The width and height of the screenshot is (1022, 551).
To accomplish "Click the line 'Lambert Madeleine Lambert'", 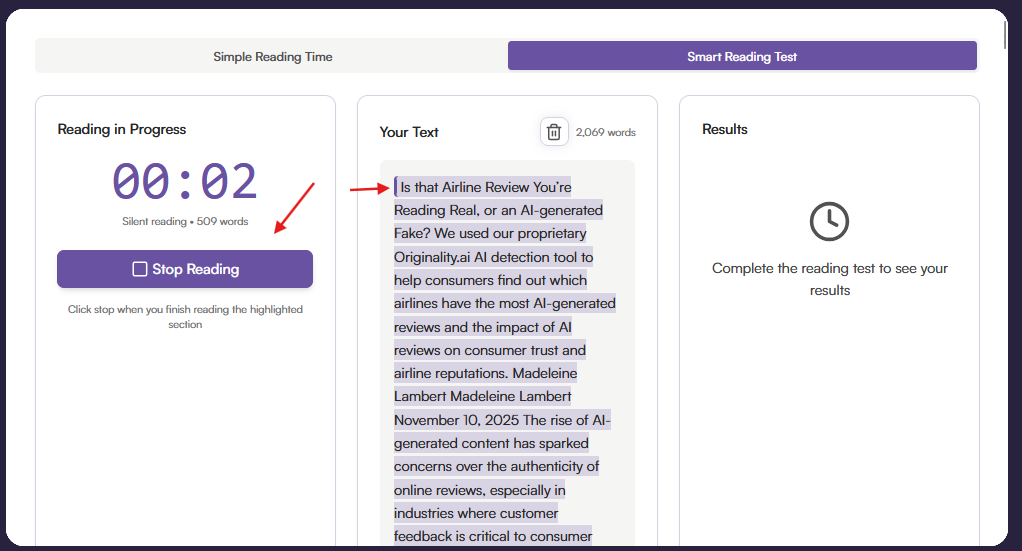I will pyautogui.click(x=482, y=396).
